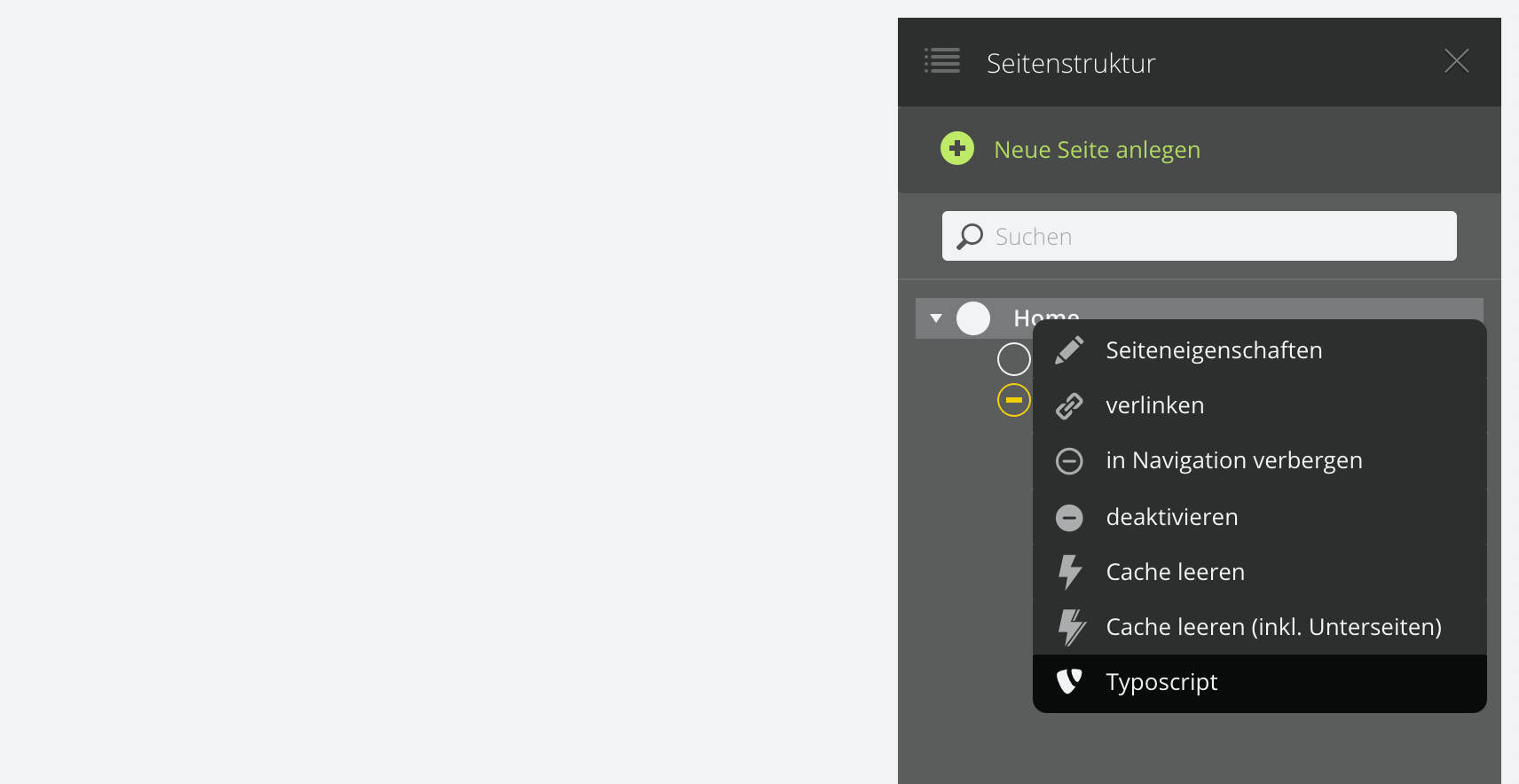Click the green plus icon for new page

[957, 149]
